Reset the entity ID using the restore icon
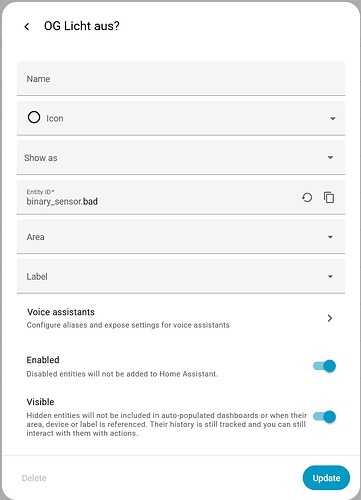The height and width of the screenshot is (500, 361). [x=307, y=197]
